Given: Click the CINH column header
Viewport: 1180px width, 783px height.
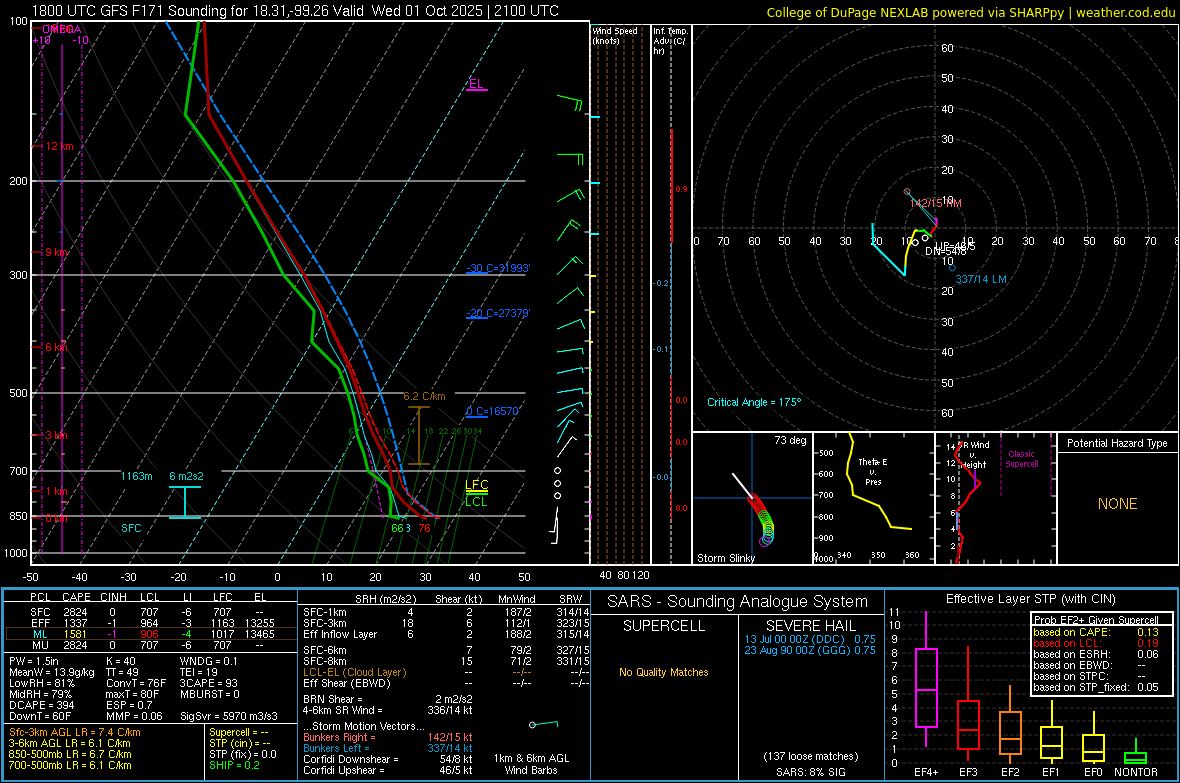Looking at the screenshot, I should coord(113,597).
